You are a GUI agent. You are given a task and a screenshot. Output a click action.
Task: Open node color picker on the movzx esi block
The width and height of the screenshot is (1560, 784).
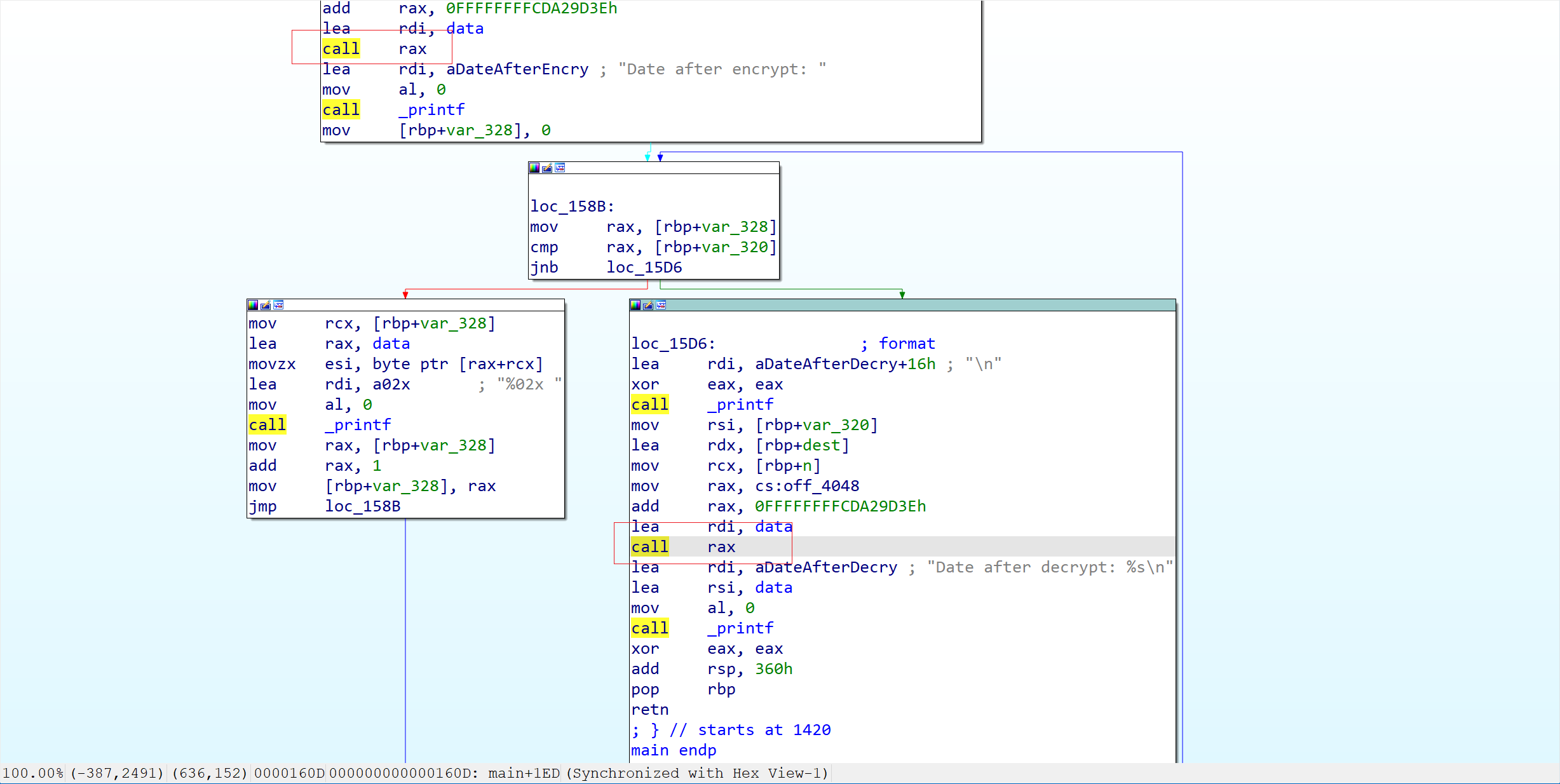tap(253, 305)
